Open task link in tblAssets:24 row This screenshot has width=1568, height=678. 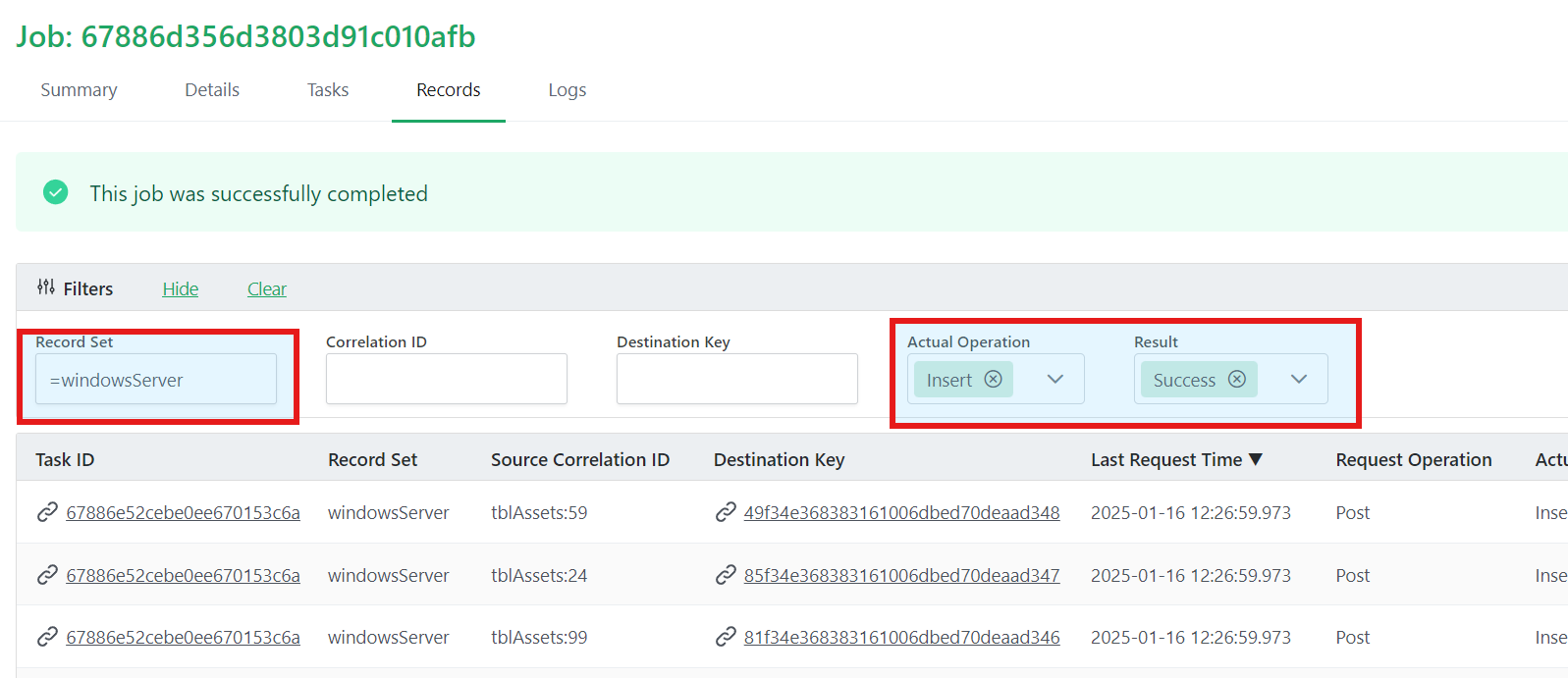pos(183,575)
